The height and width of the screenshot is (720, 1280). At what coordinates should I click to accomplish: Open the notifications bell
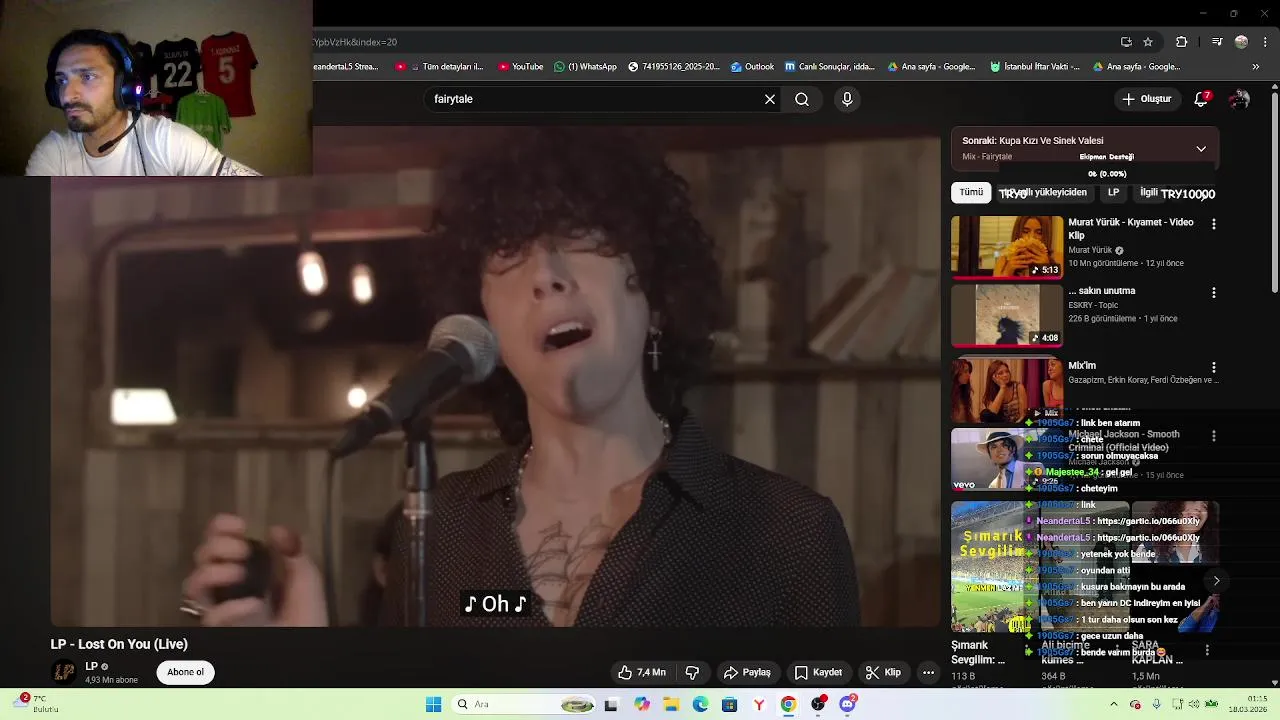1202,99
